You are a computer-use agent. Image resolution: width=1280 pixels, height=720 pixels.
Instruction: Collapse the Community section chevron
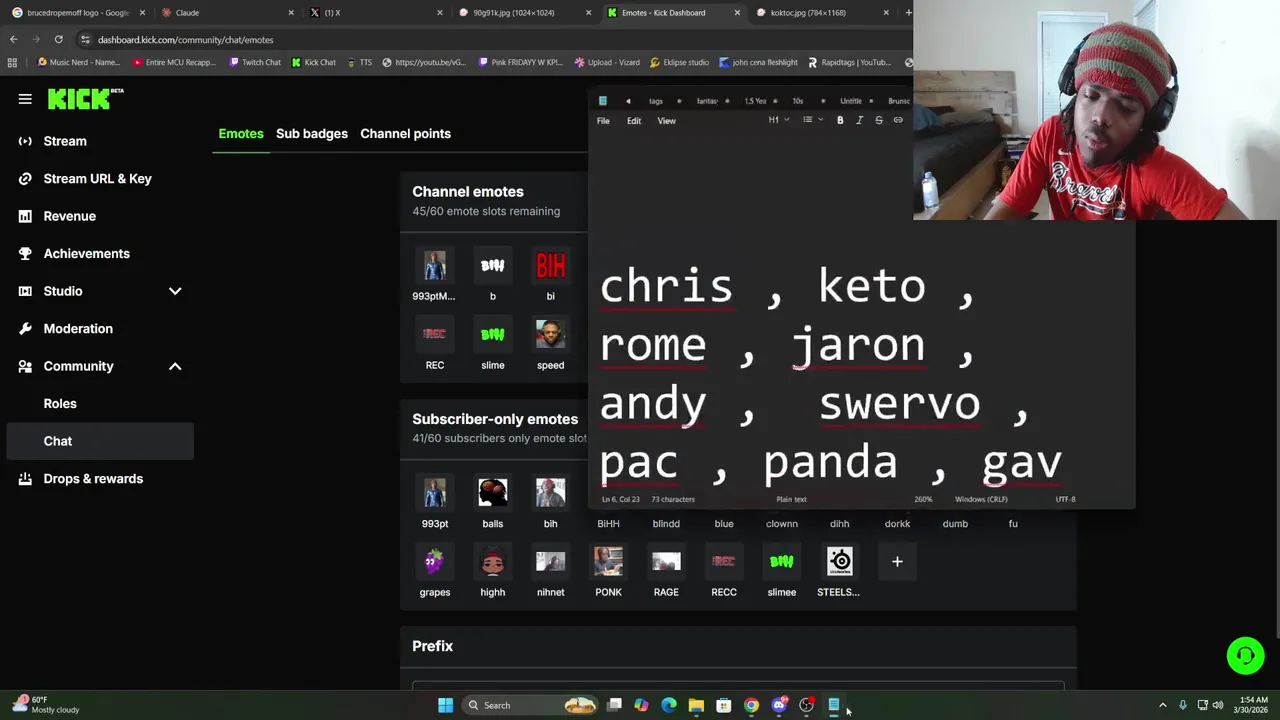pos(175,366)
